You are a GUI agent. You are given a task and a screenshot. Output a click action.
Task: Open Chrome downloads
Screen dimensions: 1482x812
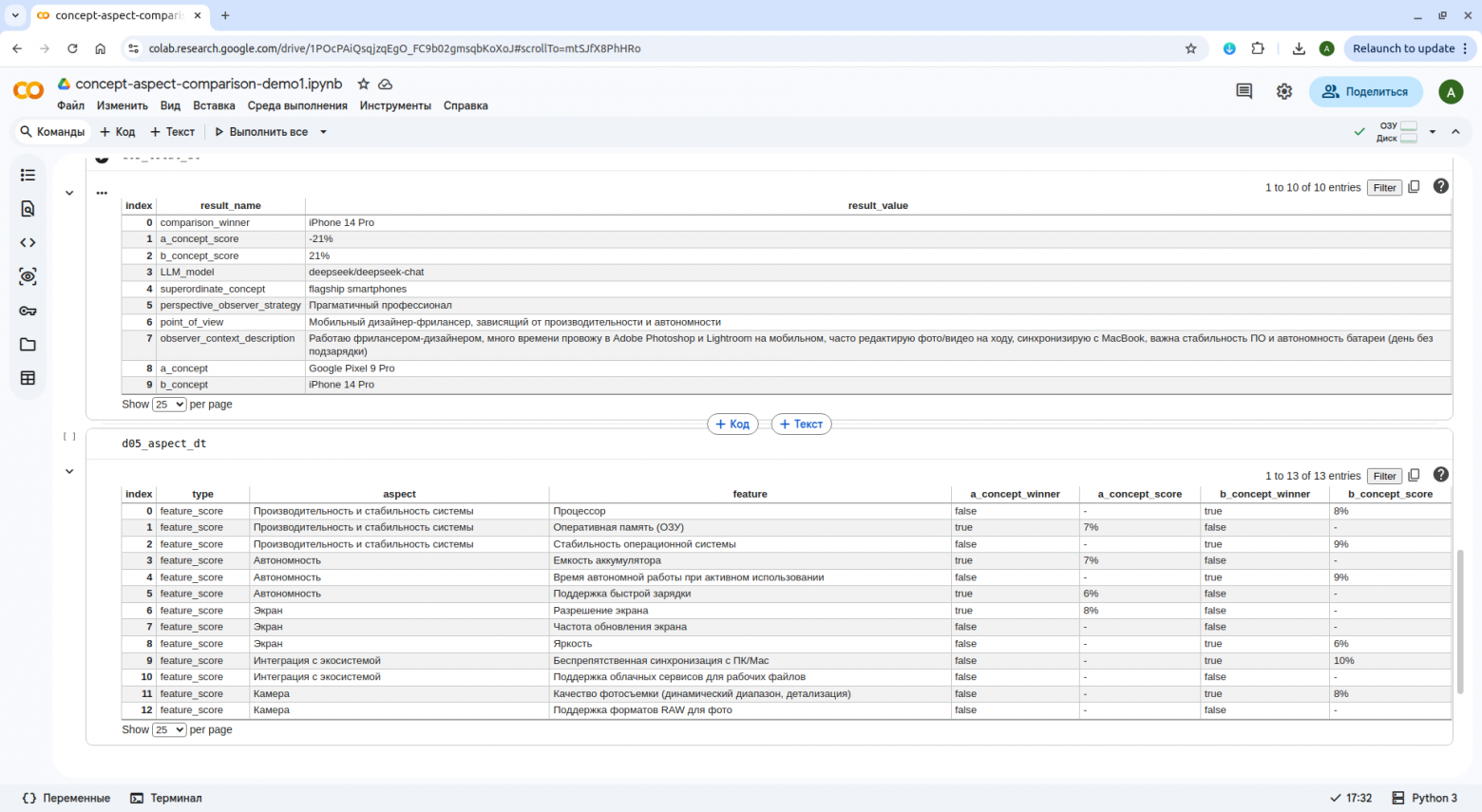tap(1299, 48)
